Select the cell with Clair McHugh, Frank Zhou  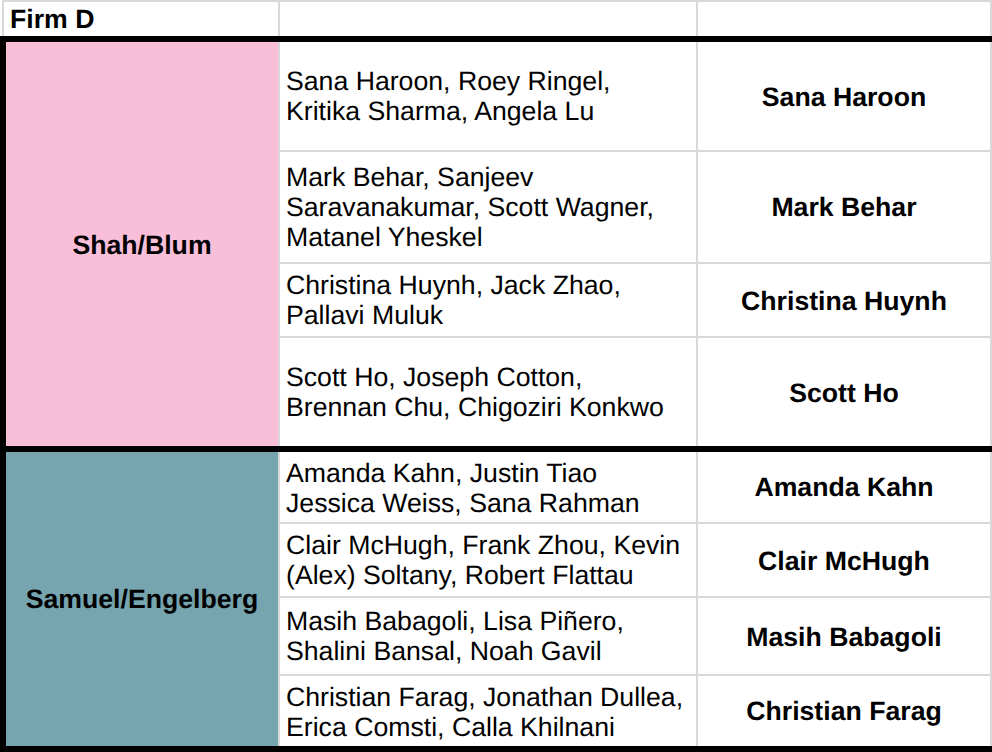tap(488, 560)
